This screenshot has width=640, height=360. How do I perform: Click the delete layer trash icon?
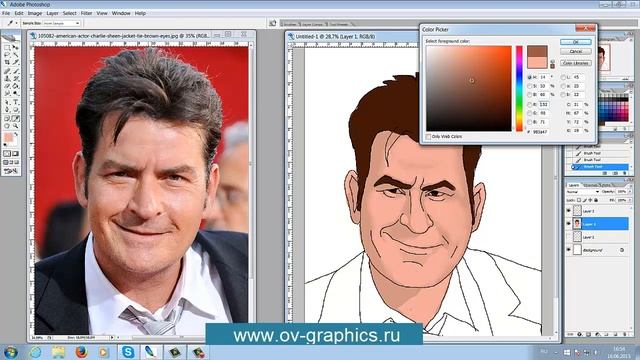tap(624, 334)
